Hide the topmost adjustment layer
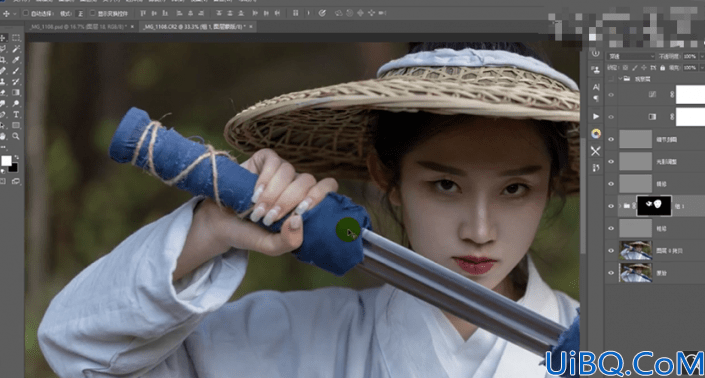705x378 pixels. pyautogui.click(x=611, y=95)
